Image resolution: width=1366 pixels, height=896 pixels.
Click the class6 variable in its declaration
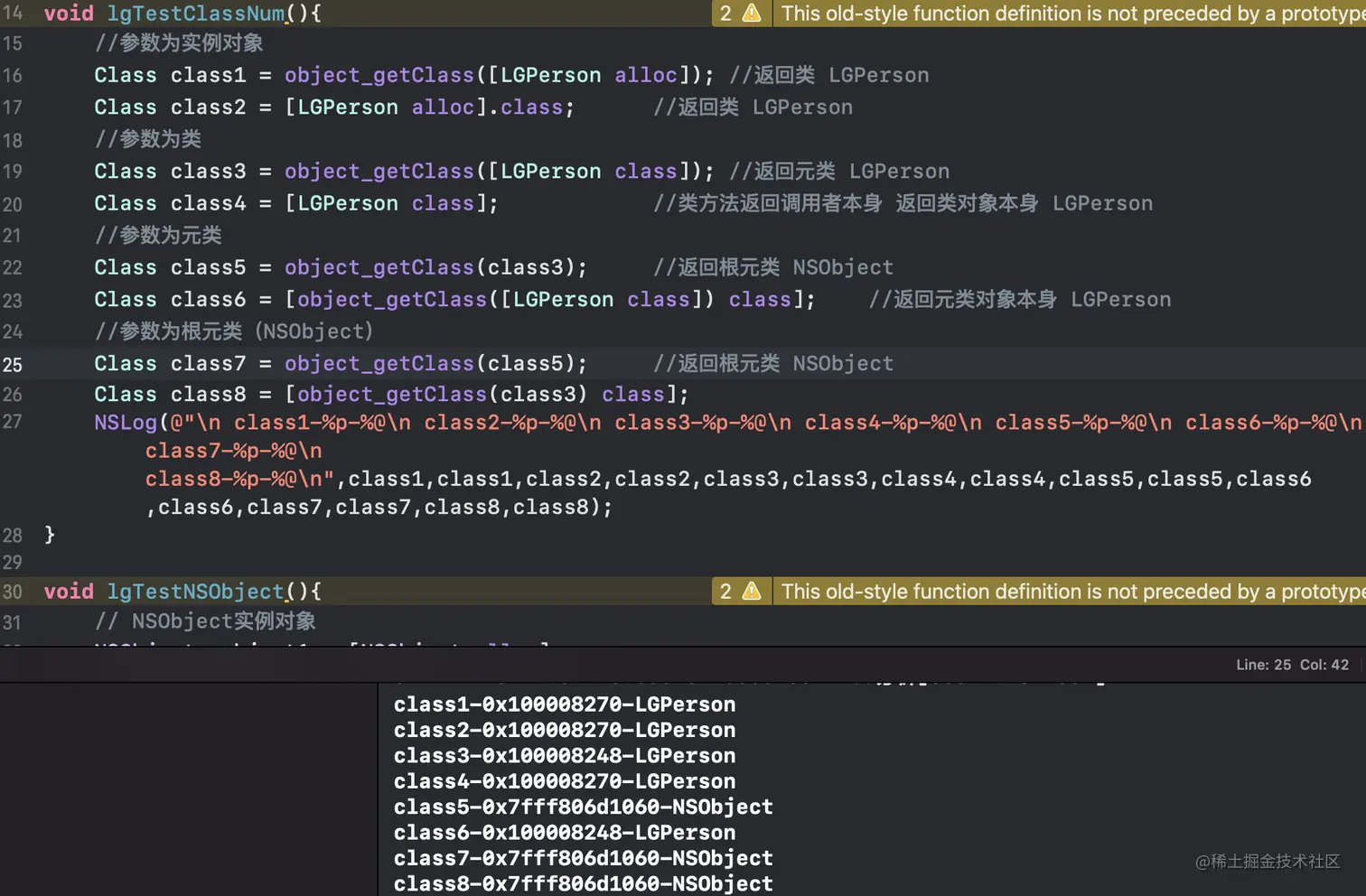coord(208,299)
